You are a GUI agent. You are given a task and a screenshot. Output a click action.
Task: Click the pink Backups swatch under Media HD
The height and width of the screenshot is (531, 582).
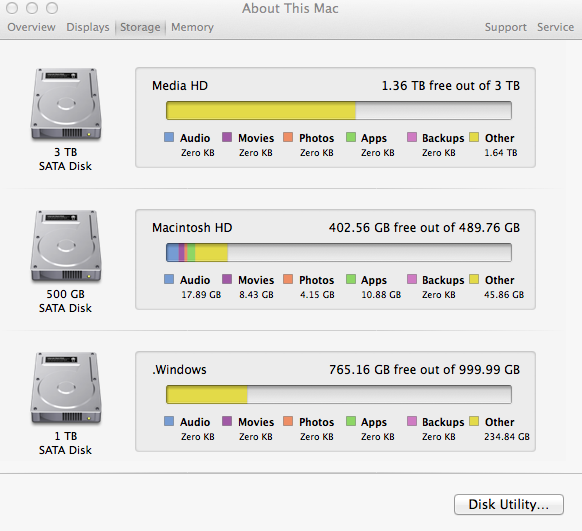(x=412, y=137)
